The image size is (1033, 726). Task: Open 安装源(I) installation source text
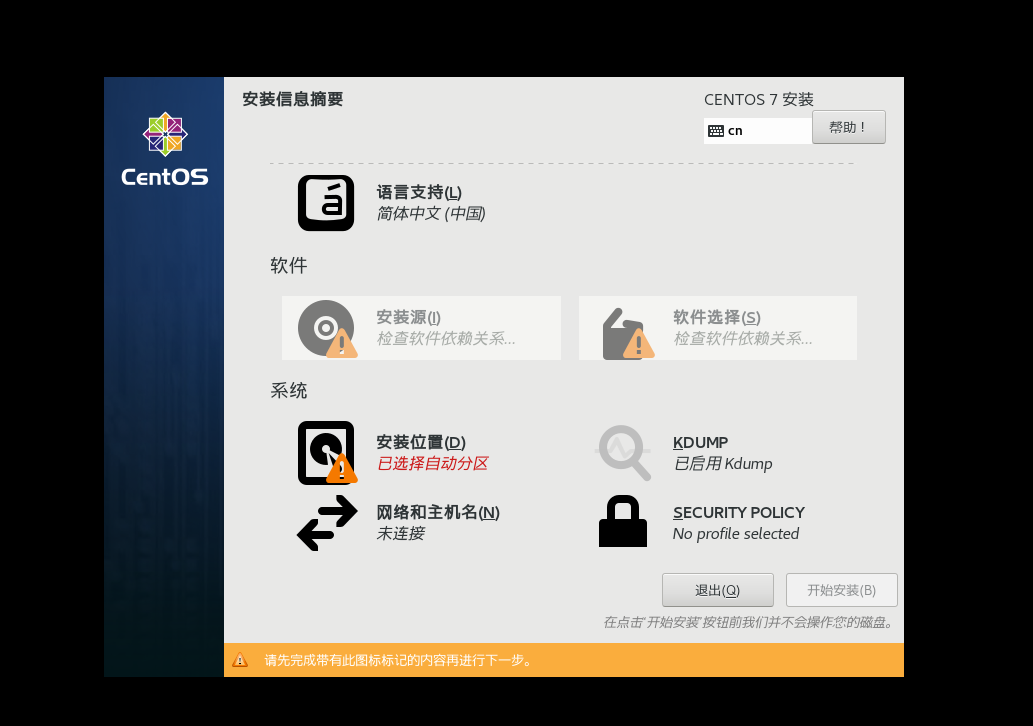click(x=408, y=318)
